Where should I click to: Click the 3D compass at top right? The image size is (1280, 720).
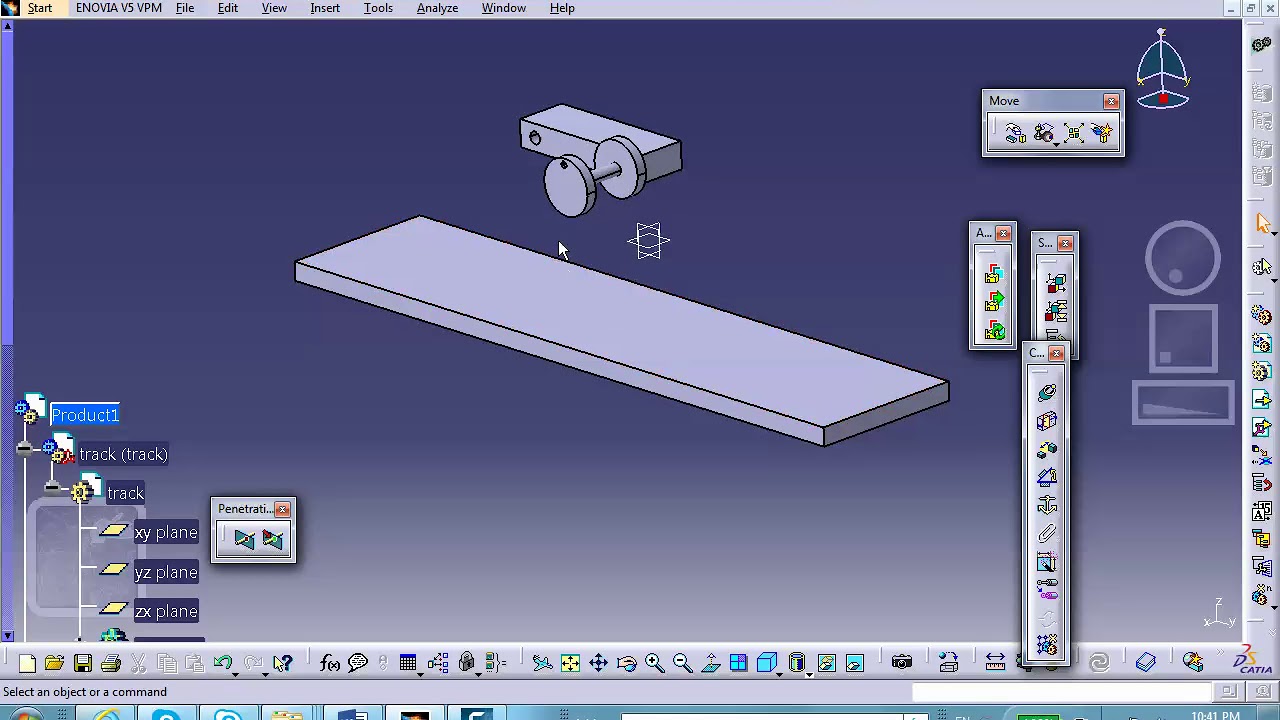point(1162,70)
